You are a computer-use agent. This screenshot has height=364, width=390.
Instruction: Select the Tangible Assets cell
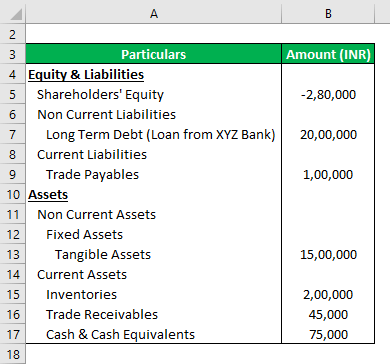(x=153, y=254)
